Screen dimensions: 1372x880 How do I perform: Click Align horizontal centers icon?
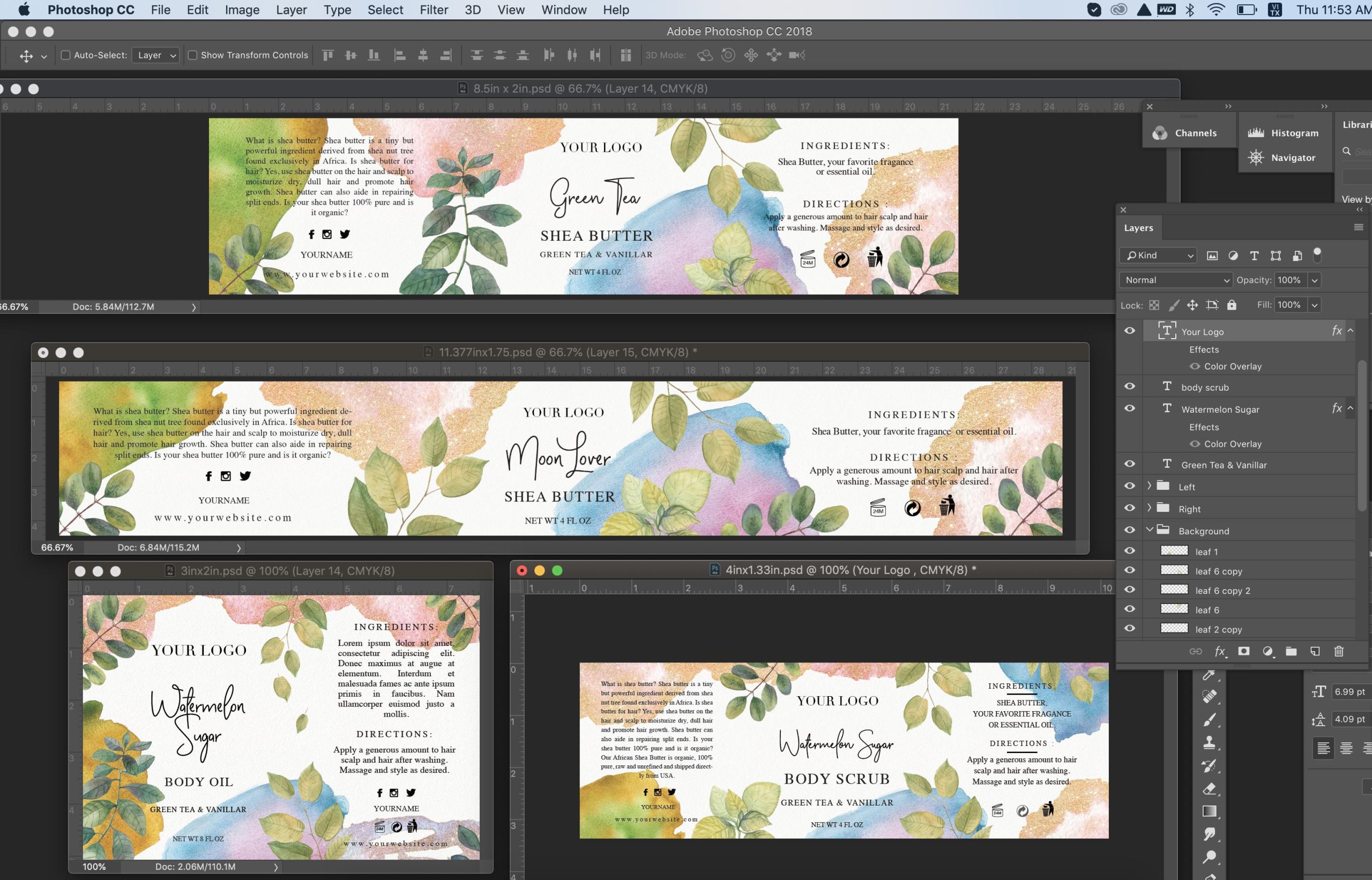[x=423, y=55]
